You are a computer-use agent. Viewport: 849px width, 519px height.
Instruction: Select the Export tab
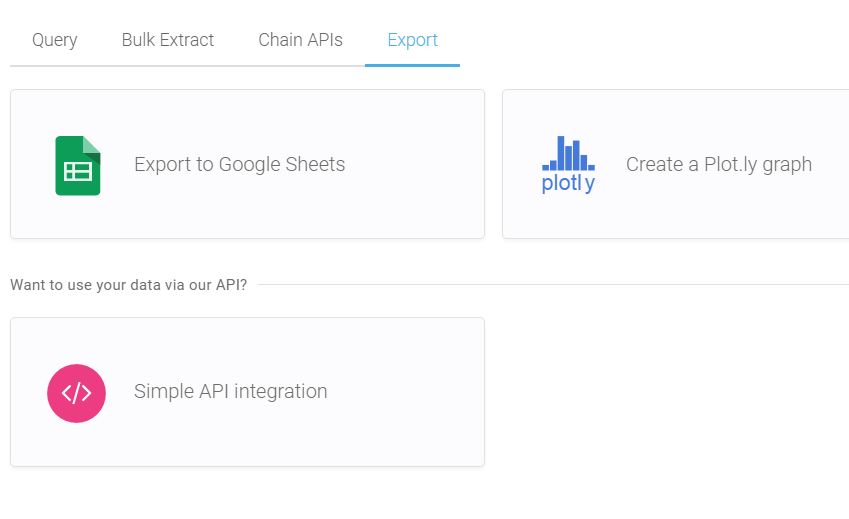[413, 40]
